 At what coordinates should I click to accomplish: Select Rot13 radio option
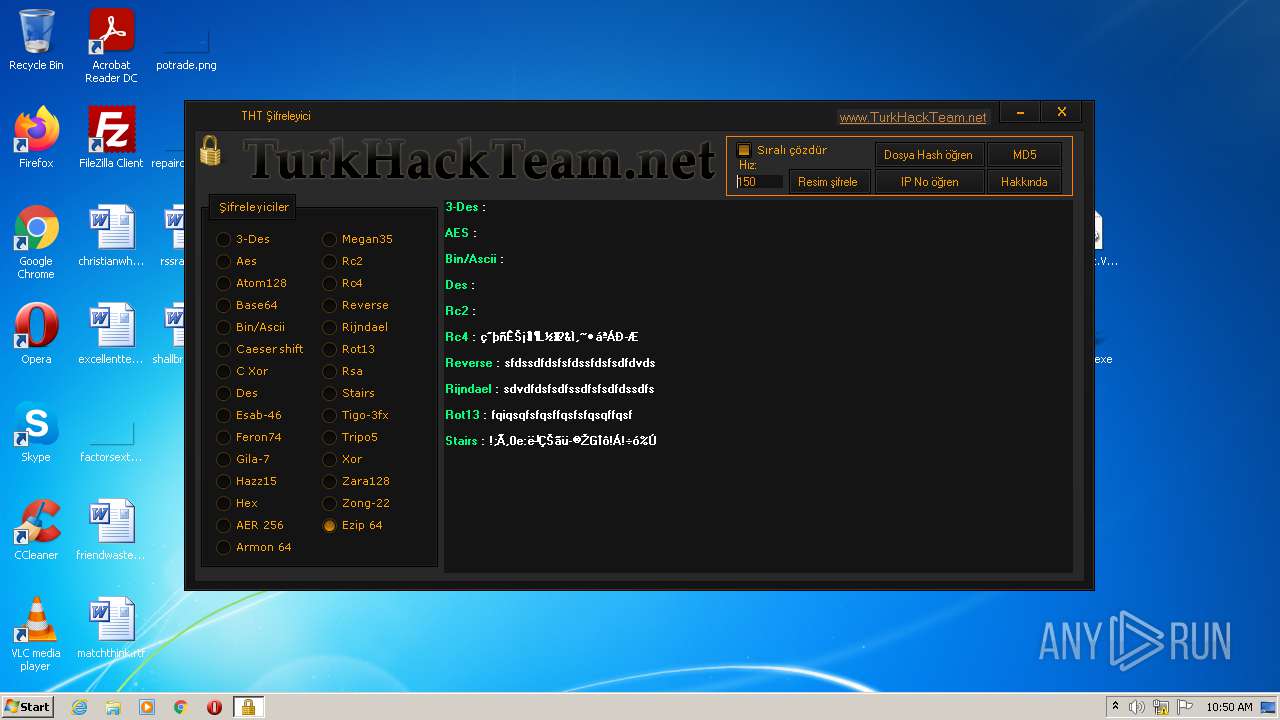(x=329, y=349)
